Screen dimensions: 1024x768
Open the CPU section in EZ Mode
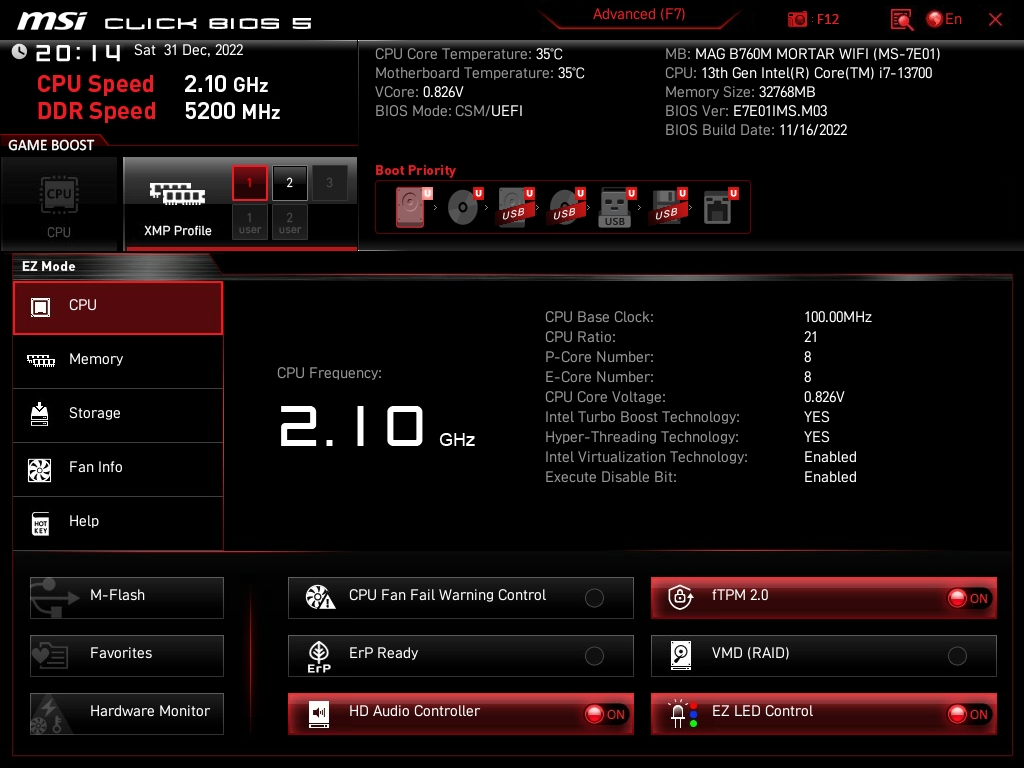click(118, 307)
